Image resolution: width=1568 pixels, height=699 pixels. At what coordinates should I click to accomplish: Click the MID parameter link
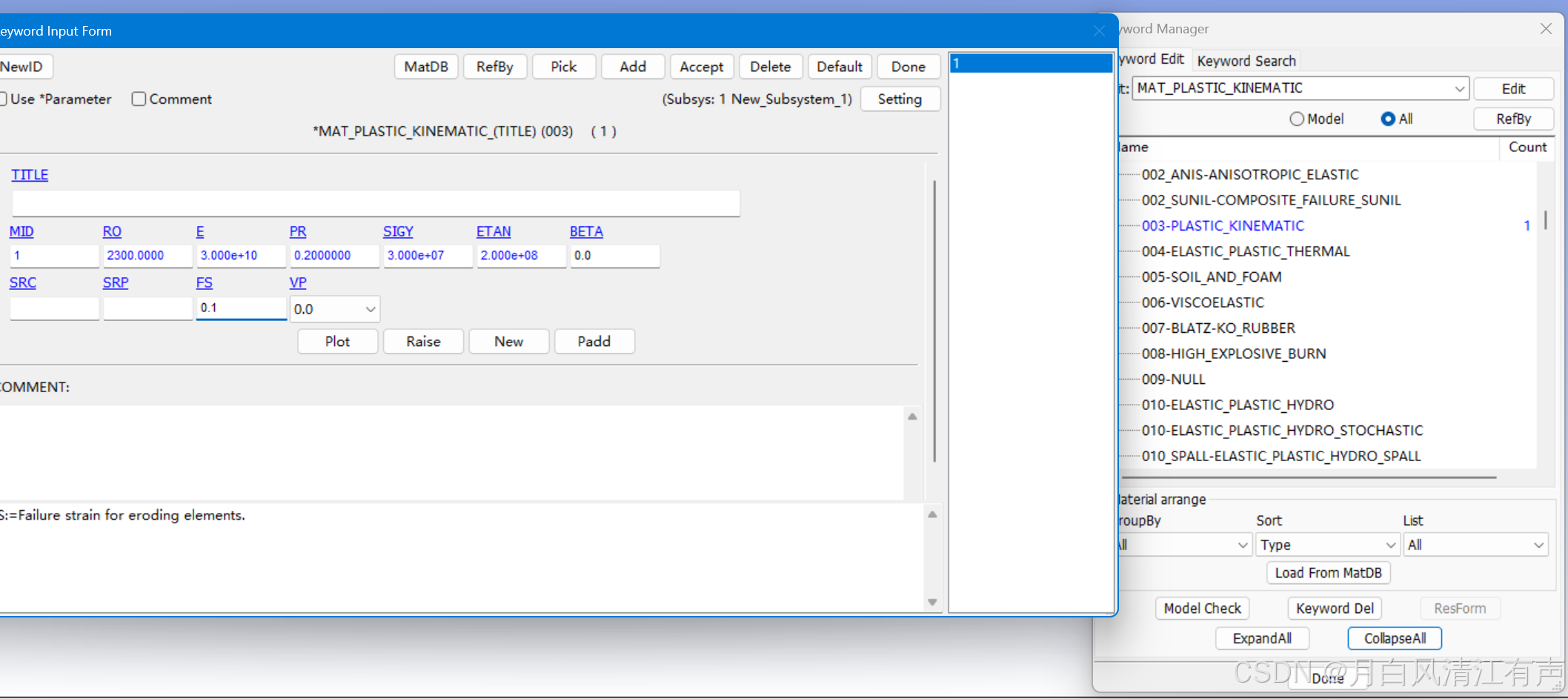point(21,231)
